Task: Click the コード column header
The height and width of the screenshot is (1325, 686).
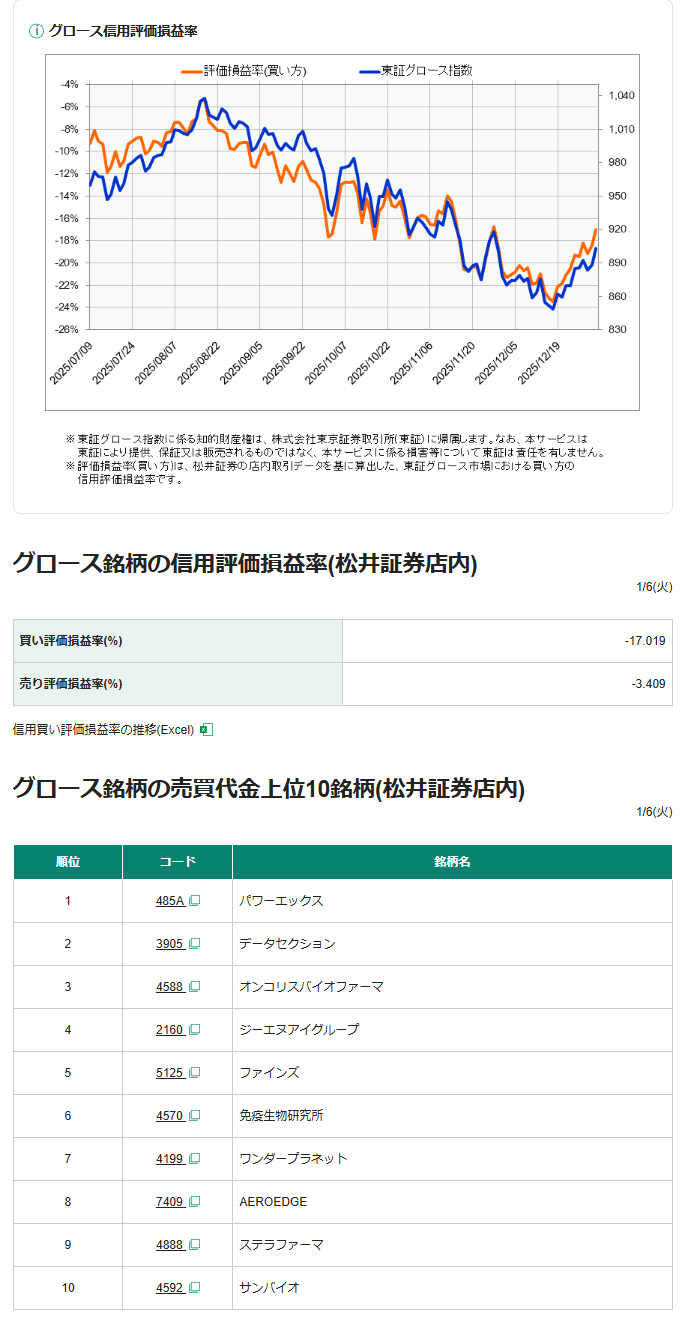Action: click(177, 862)
